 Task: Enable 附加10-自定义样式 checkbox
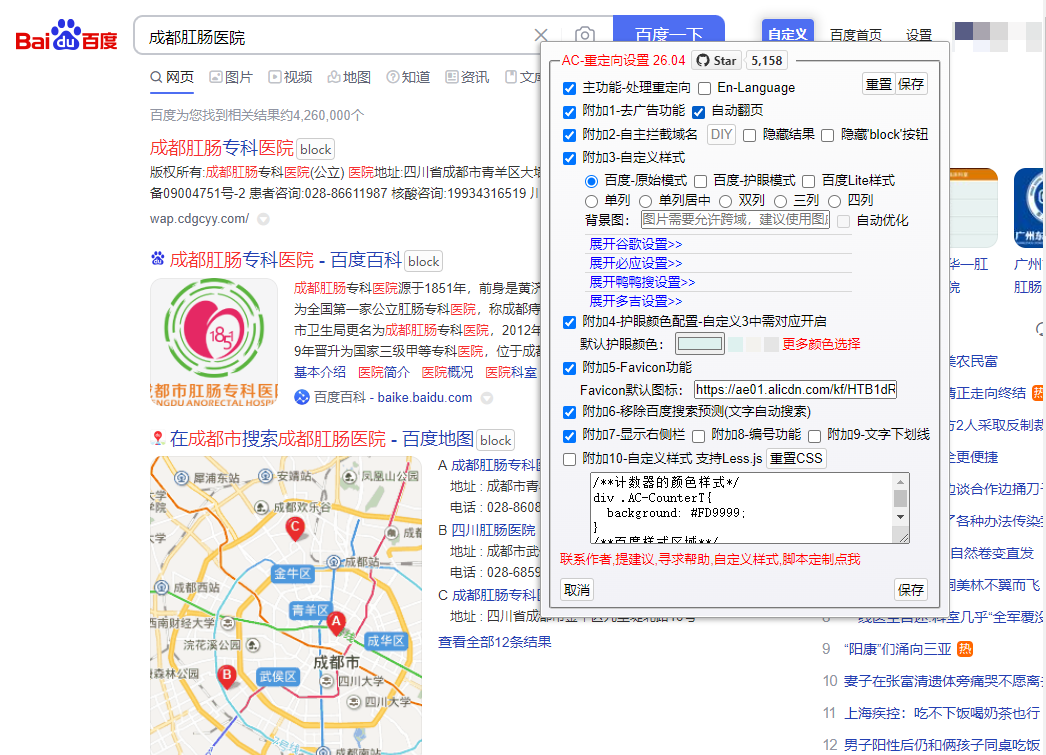pos(569,460)
